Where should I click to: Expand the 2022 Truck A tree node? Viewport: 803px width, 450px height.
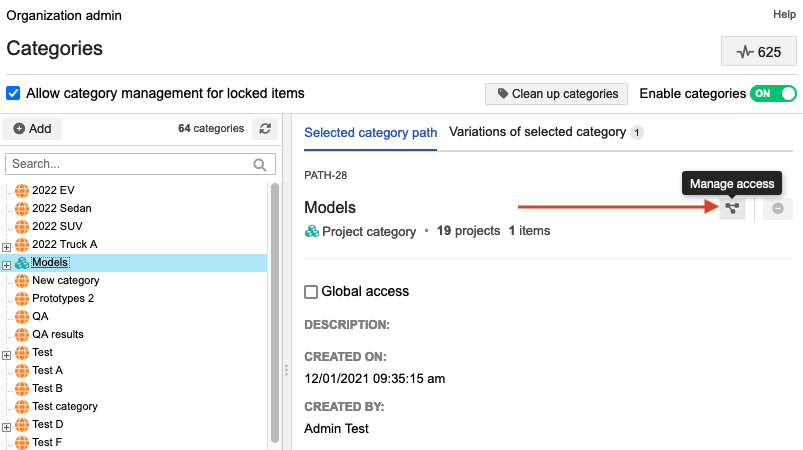[7, 246]
